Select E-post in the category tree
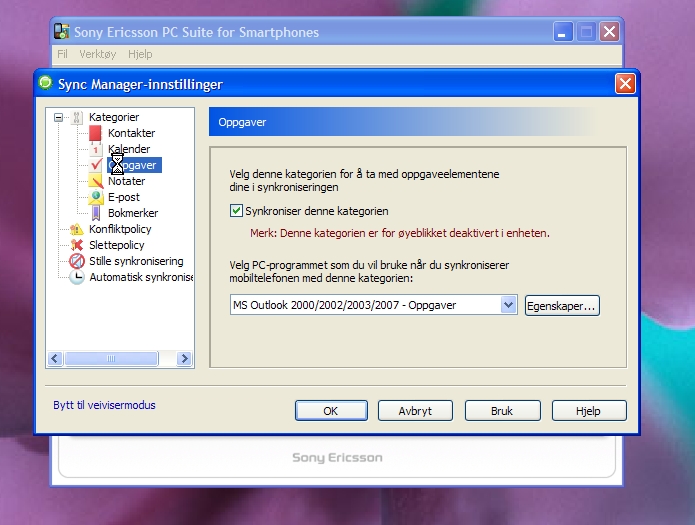The width and height of the screenshot is (695, 525). [124, 197]
